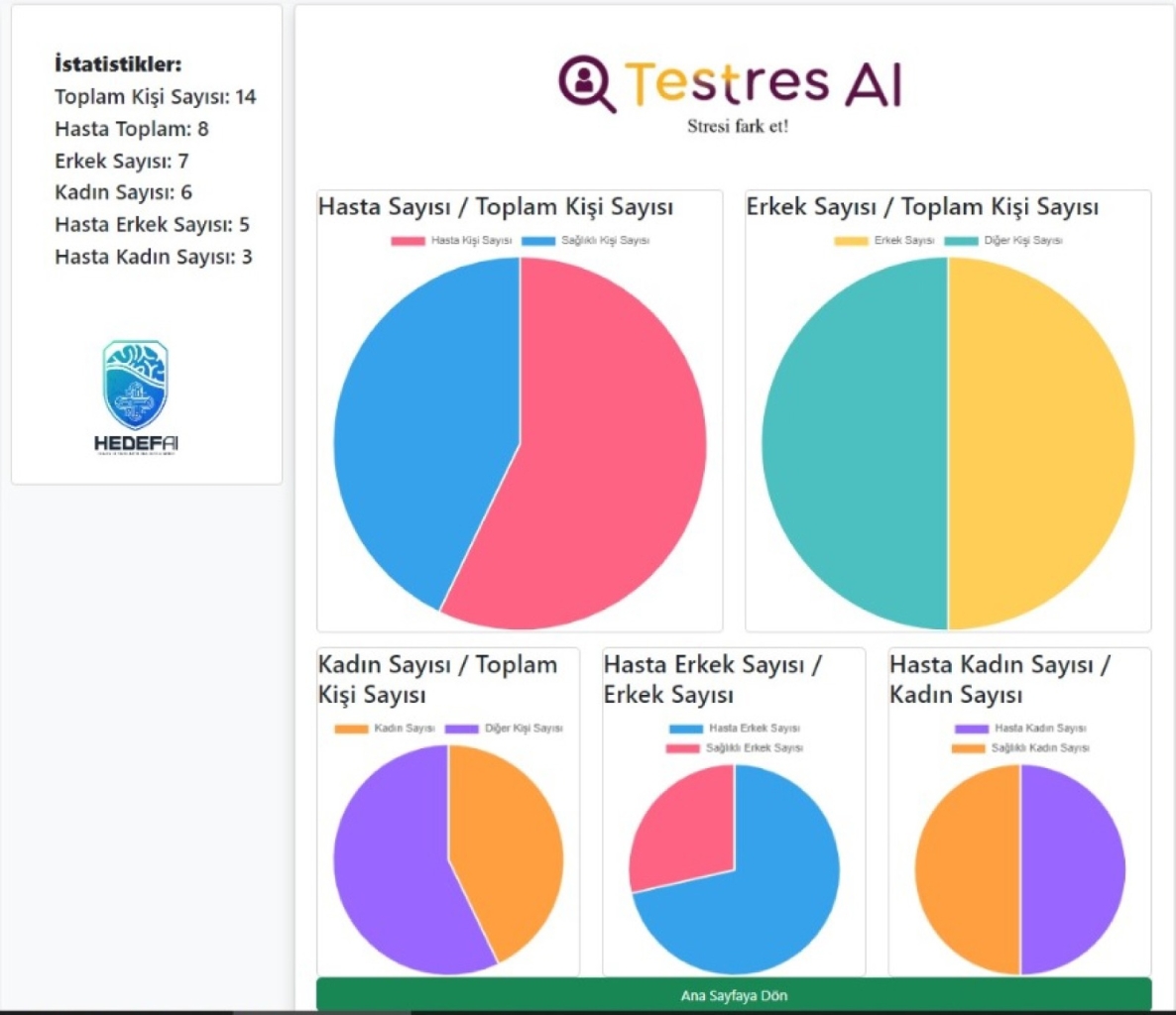Image resolution: width=1176 pixels, height=1015 pixels.
Task: Toggle the Hasta Erkek Sayısı legend swatch
Action: click(x=686, y=729)
